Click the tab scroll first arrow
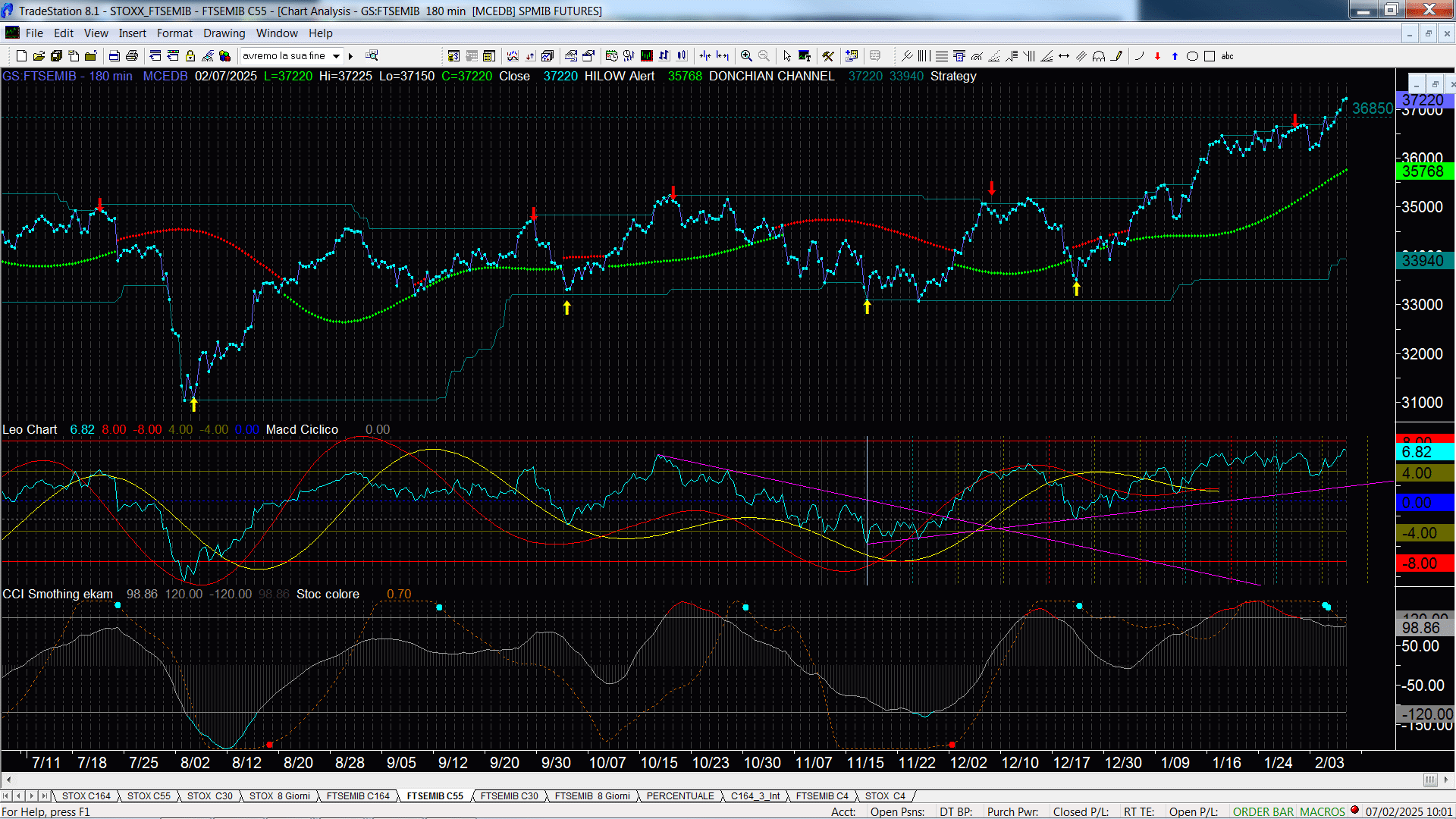This screenshot has height=819, width=1456. (6, 796)
